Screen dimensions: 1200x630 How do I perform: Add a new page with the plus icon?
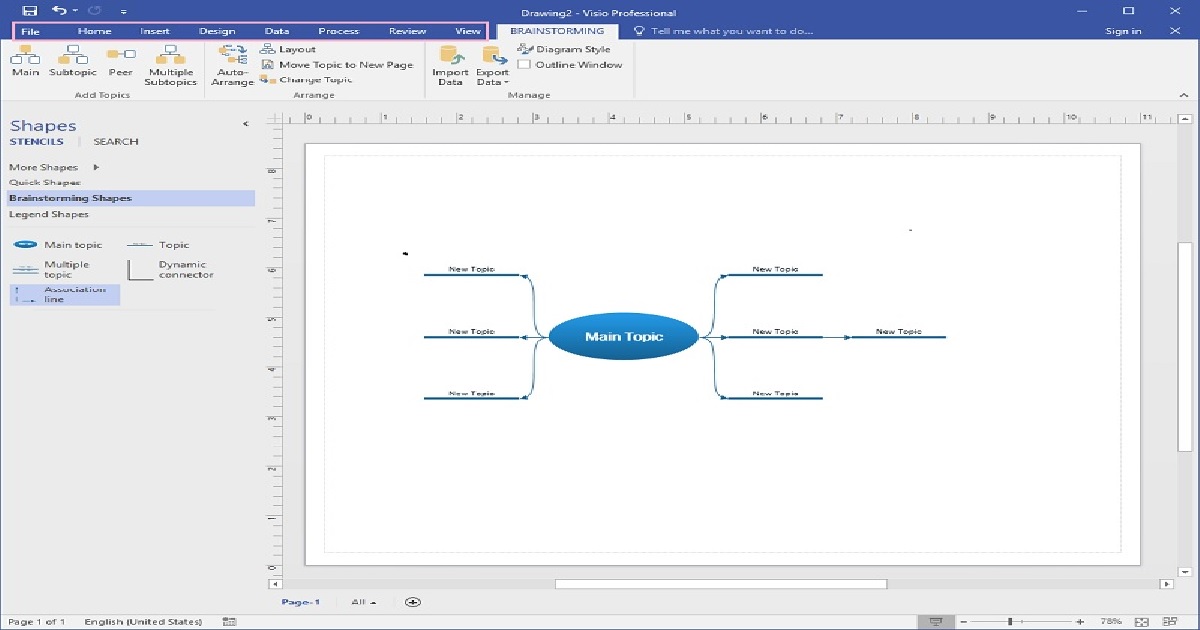(x=413, y=602)
